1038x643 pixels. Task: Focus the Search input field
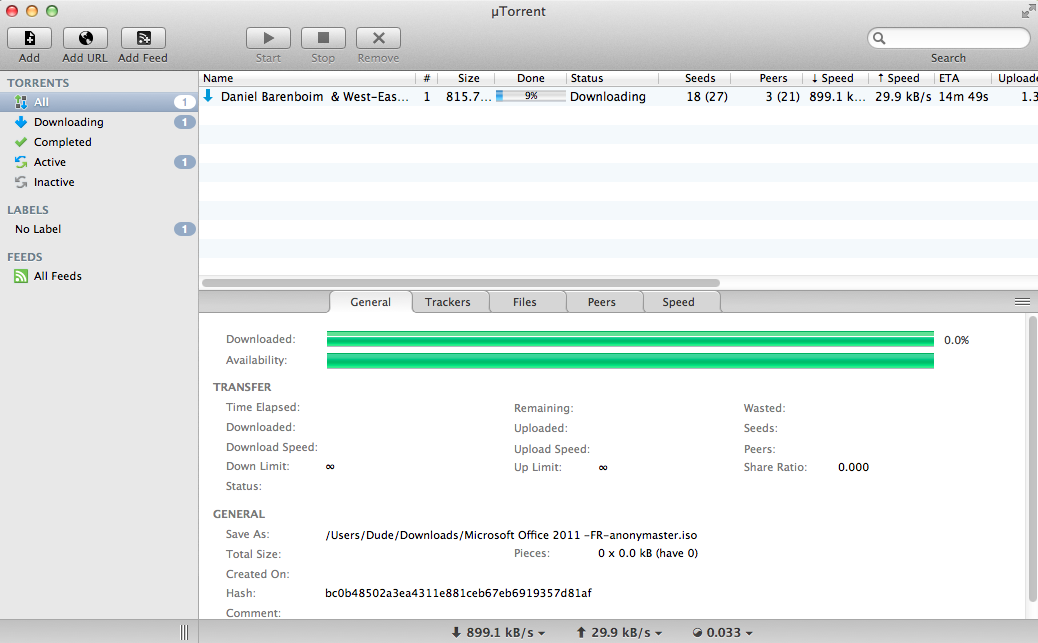949,38
